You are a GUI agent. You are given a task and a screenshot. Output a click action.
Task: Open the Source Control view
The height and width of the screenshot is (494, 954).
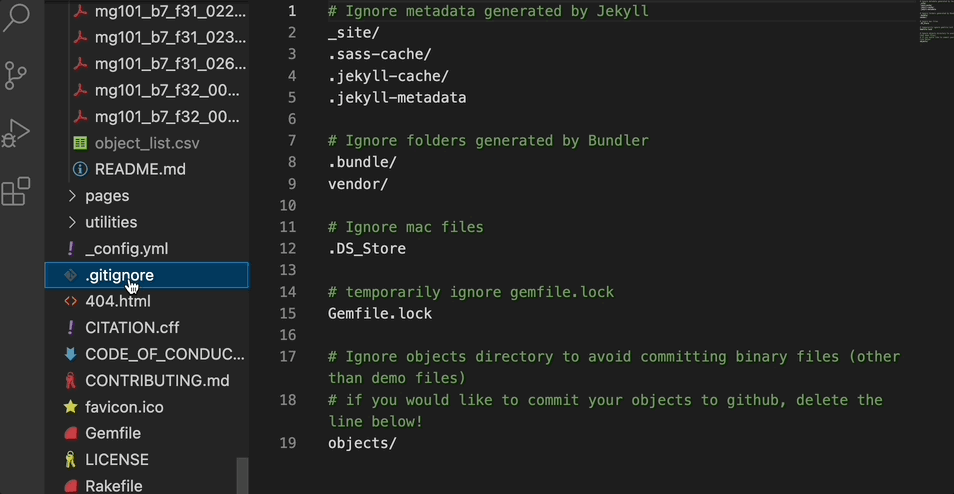pos(16,75)
